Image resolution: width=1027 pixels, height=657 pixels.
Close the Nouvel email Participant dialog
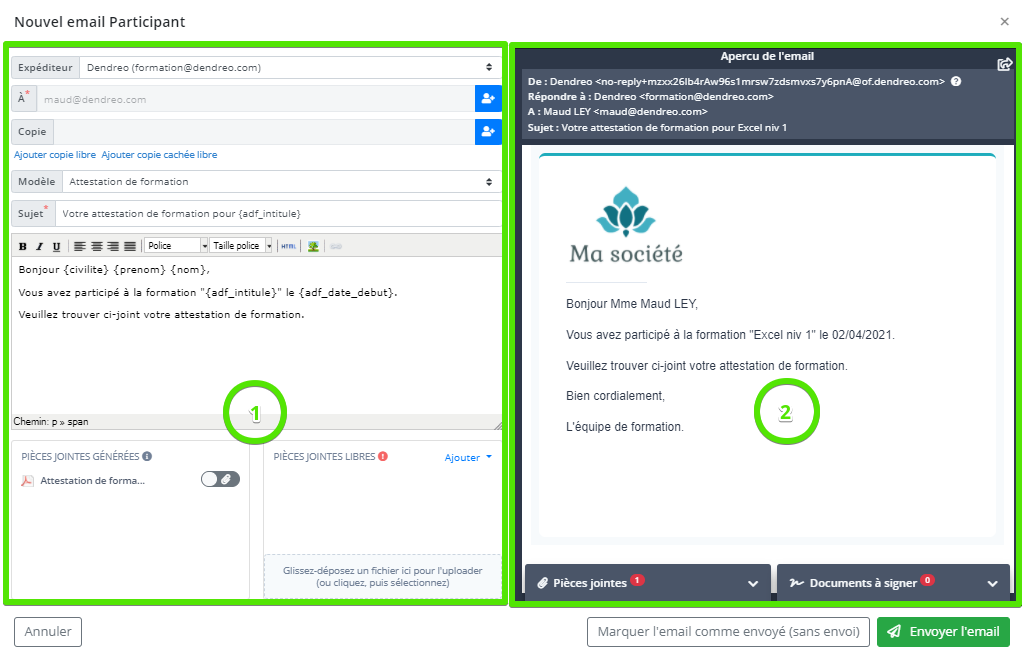tap(1005, 22)
